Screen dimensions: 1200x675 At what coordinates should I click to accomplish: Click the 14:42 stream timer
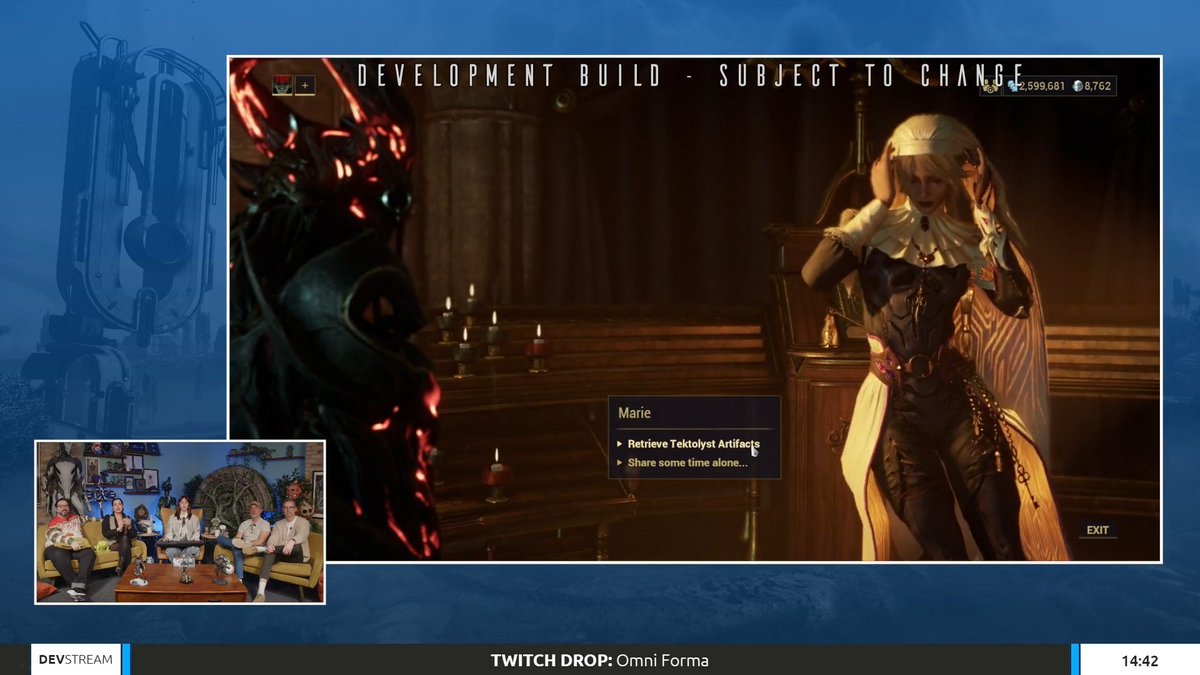1139,660
